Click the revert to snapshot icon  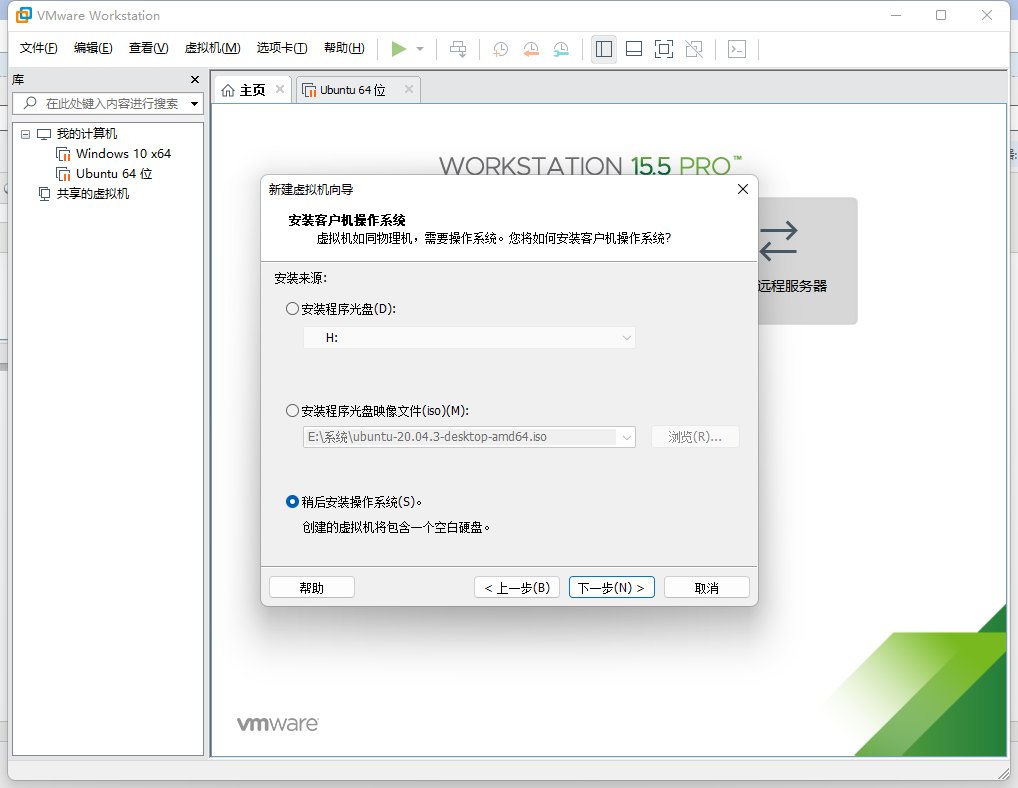point(531,49)
